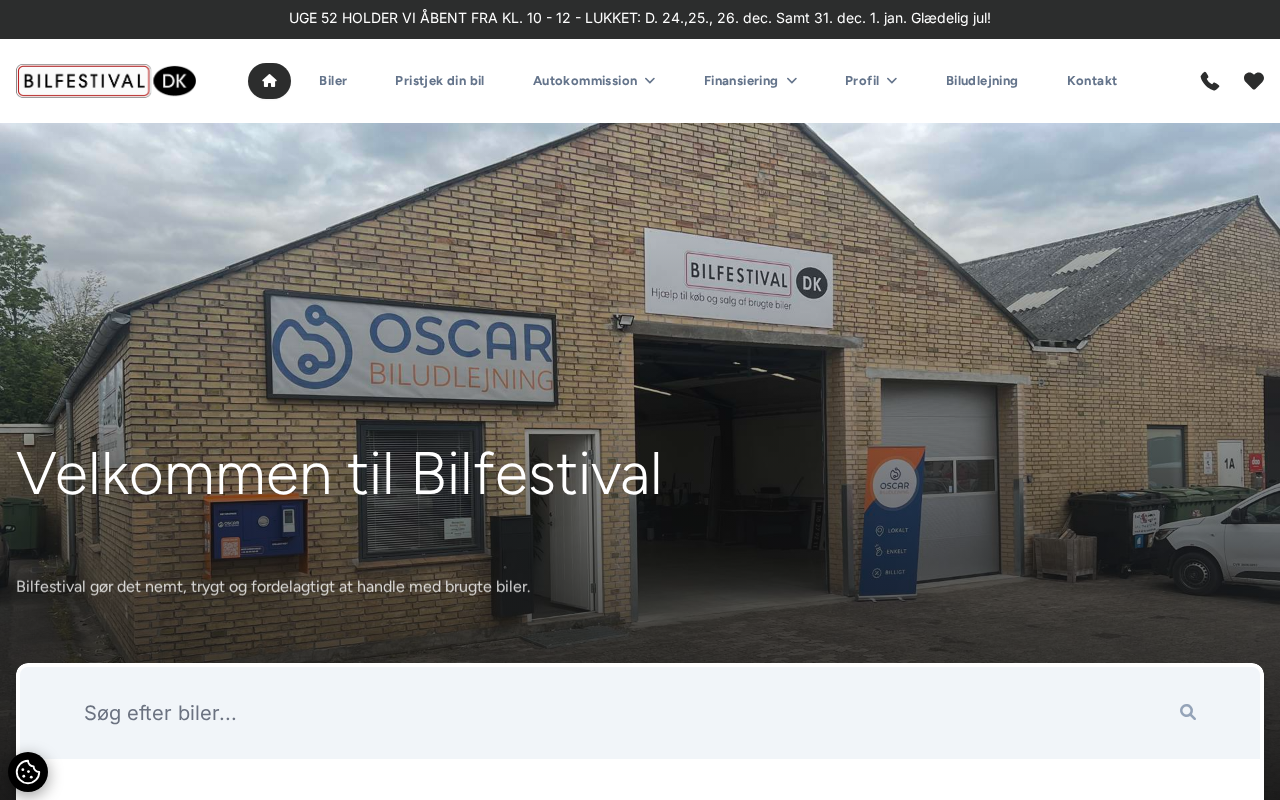This screenshot has height=800, width=1280.
Task: Open the Biler menu item
Action: pos(333,81)
